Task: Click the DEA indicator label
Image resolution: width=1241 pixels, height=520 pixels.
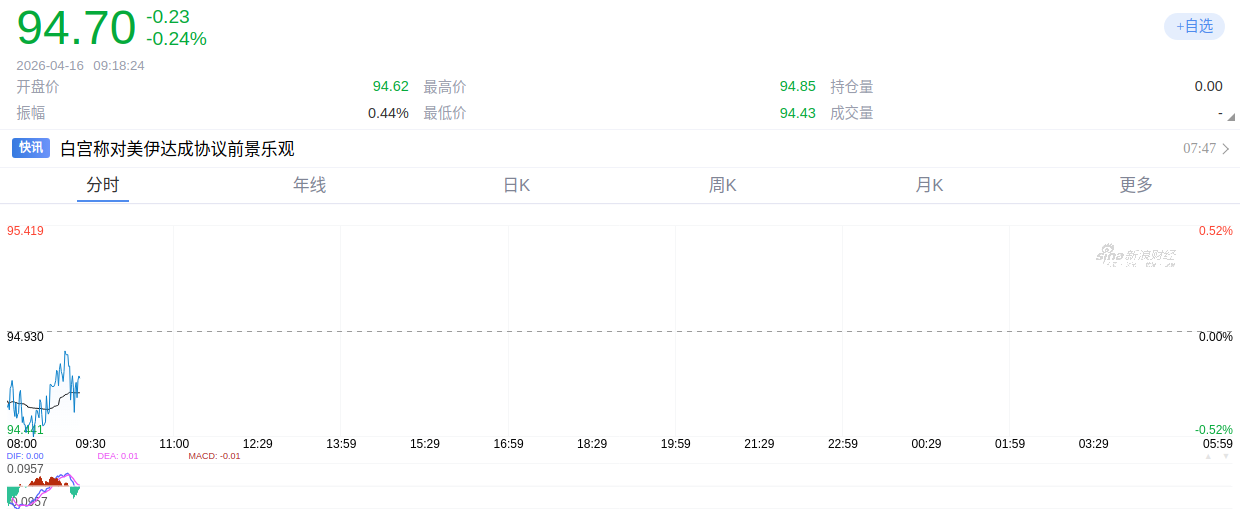Action: (x=118, y=456)
